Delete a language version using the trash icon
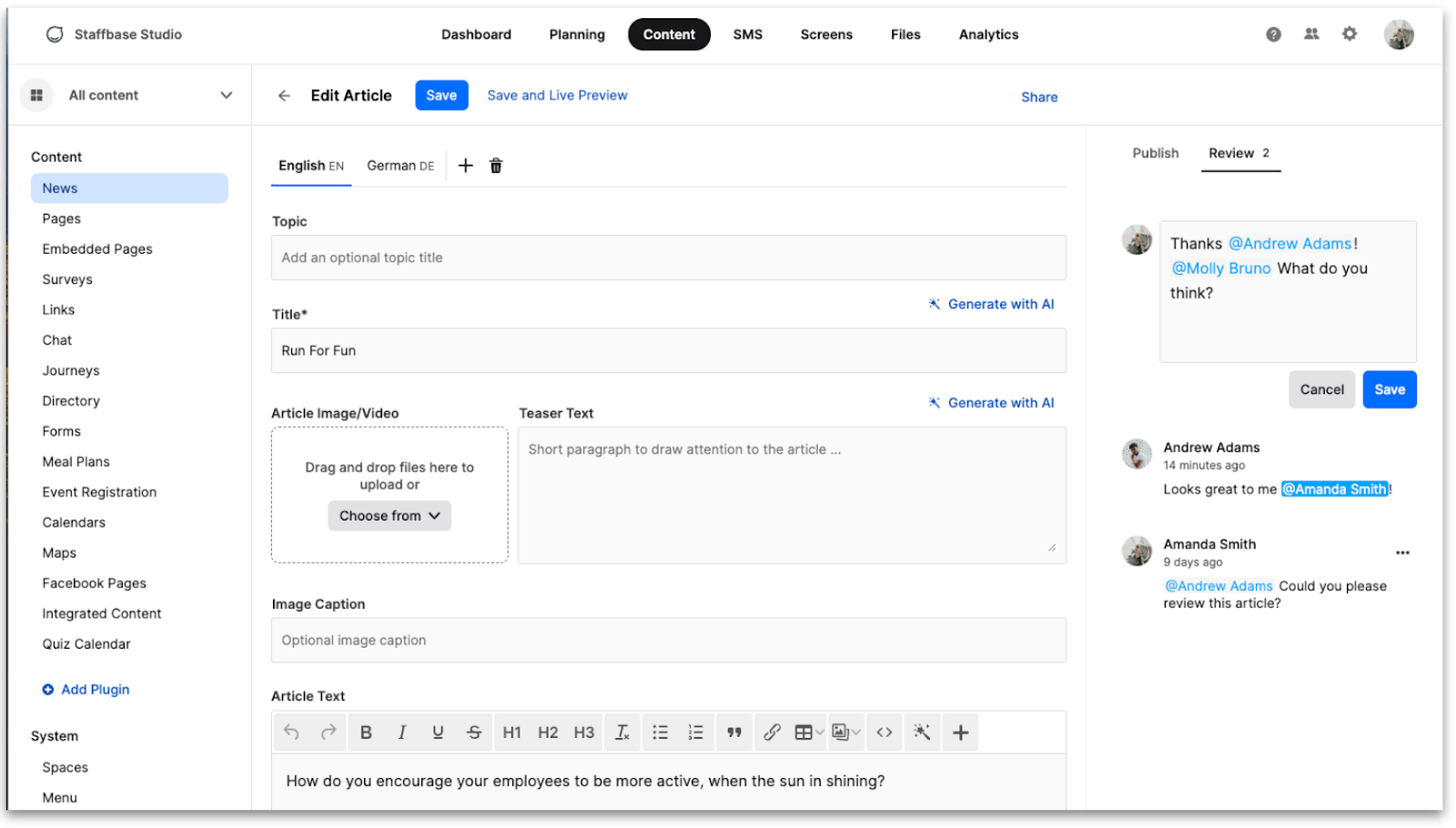The height and width of the screenshot is (828, 1456). (496, 165)
